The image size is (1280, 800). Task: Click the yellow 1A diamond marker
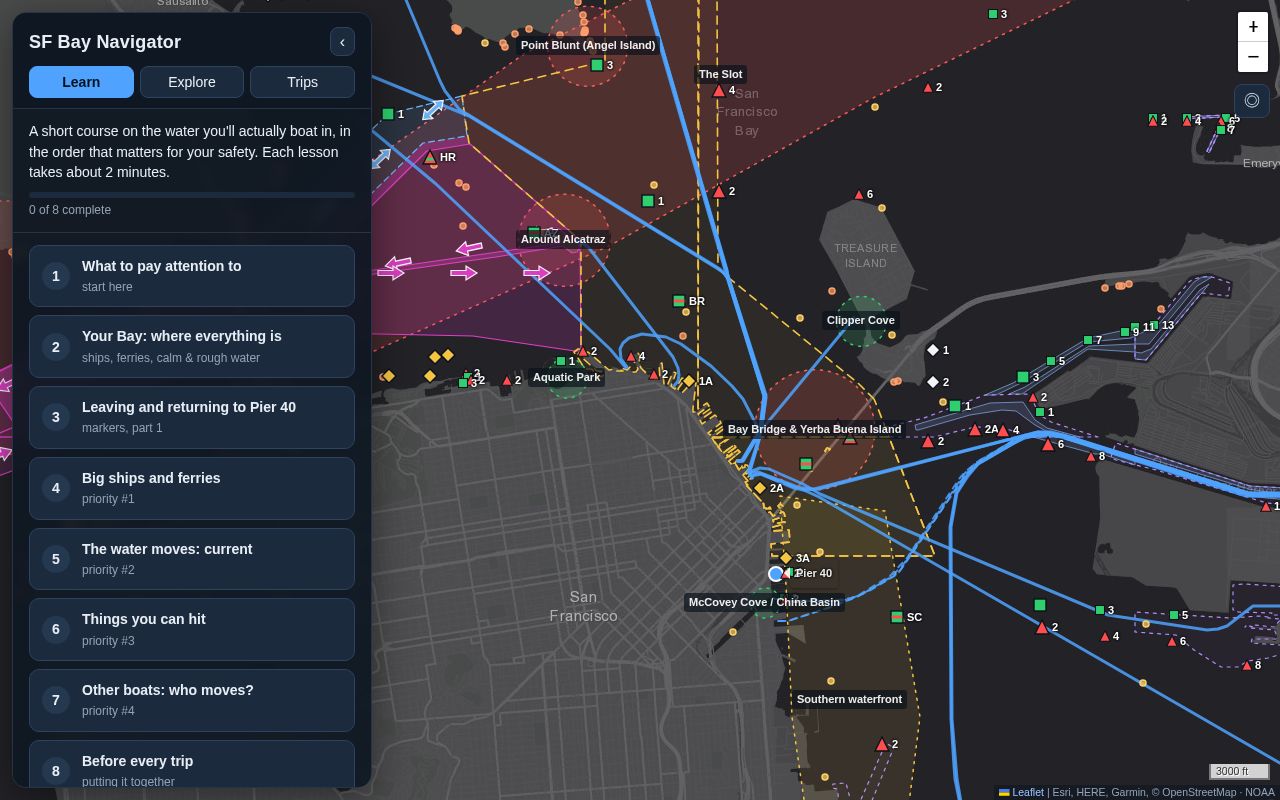[x=689, y=381]
